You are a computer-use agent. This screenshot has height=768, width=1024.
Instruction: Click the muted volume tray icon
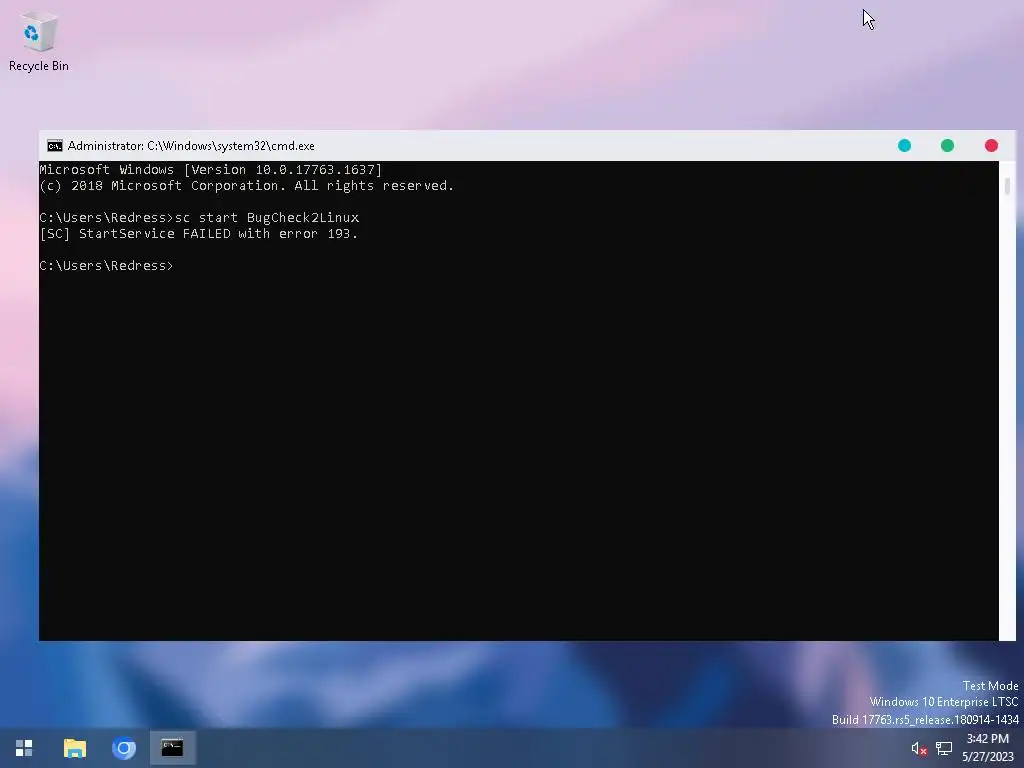(x=919, y=748)
